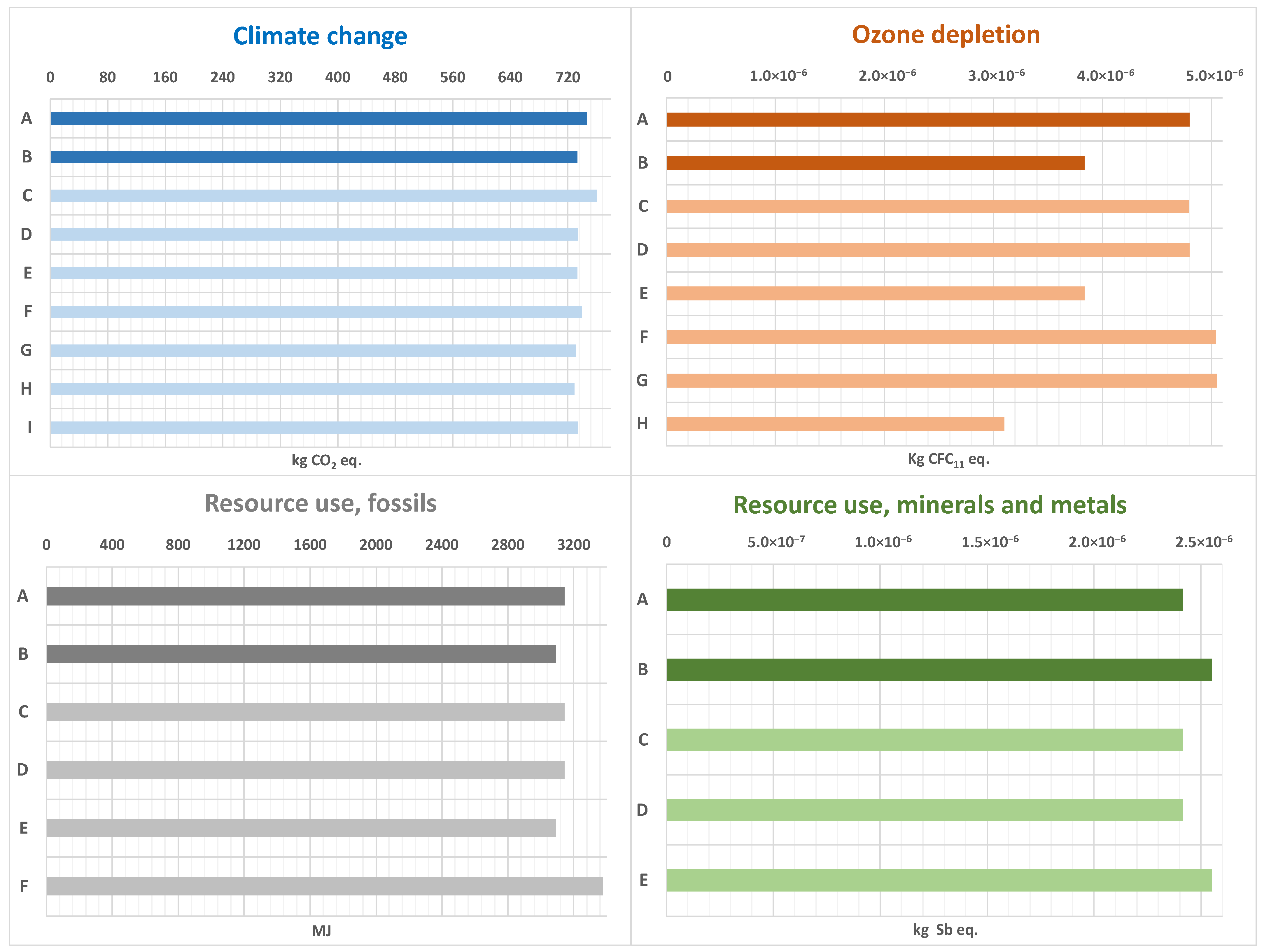The height and width of the screenshot is (952, 1264).
Task: Click the kg CO2 eq. axis label
Action: 326,461
